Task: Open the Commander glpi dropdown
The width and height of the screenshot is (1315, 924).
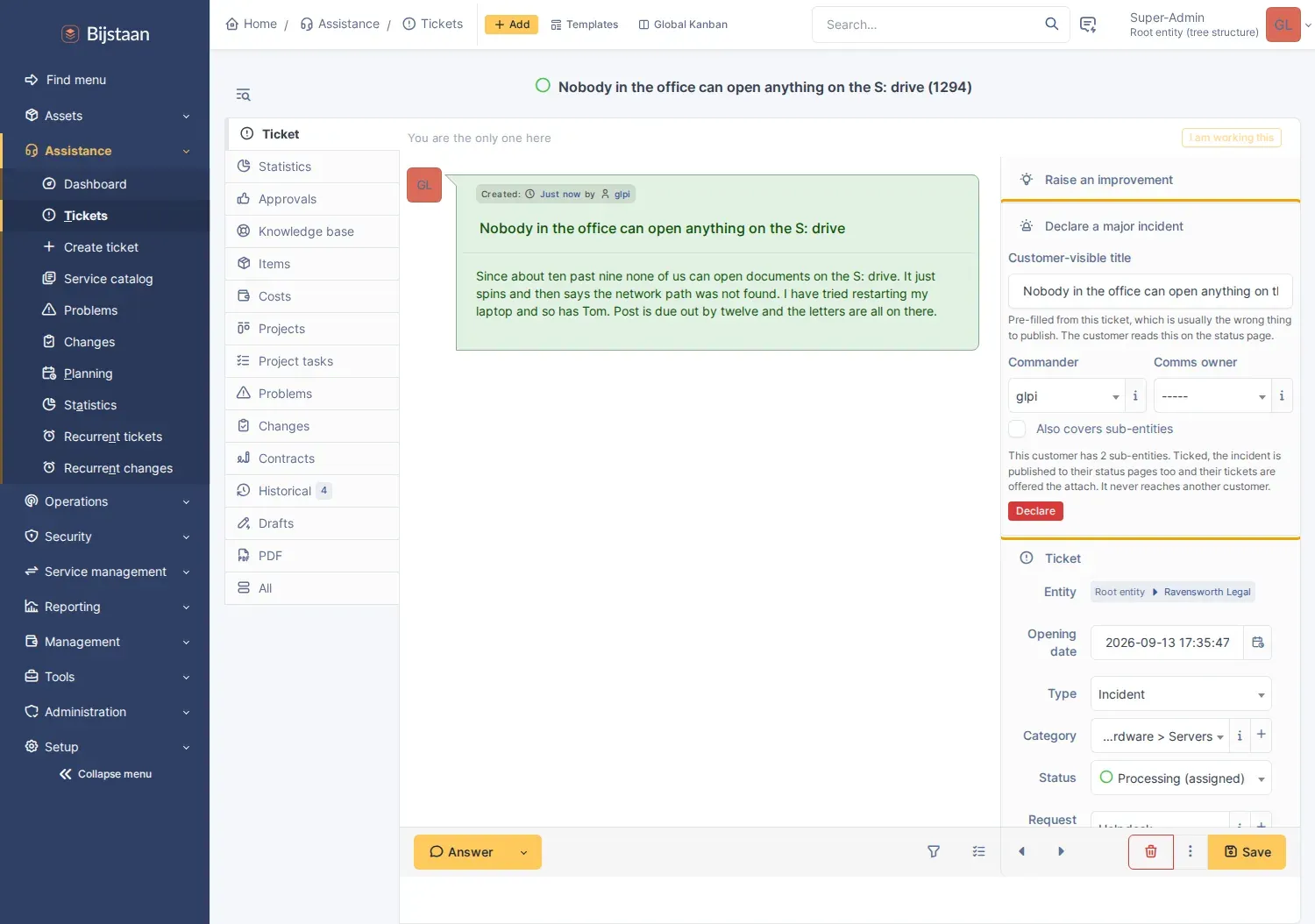Action: pyautogui.click(x=1066, y=396)
